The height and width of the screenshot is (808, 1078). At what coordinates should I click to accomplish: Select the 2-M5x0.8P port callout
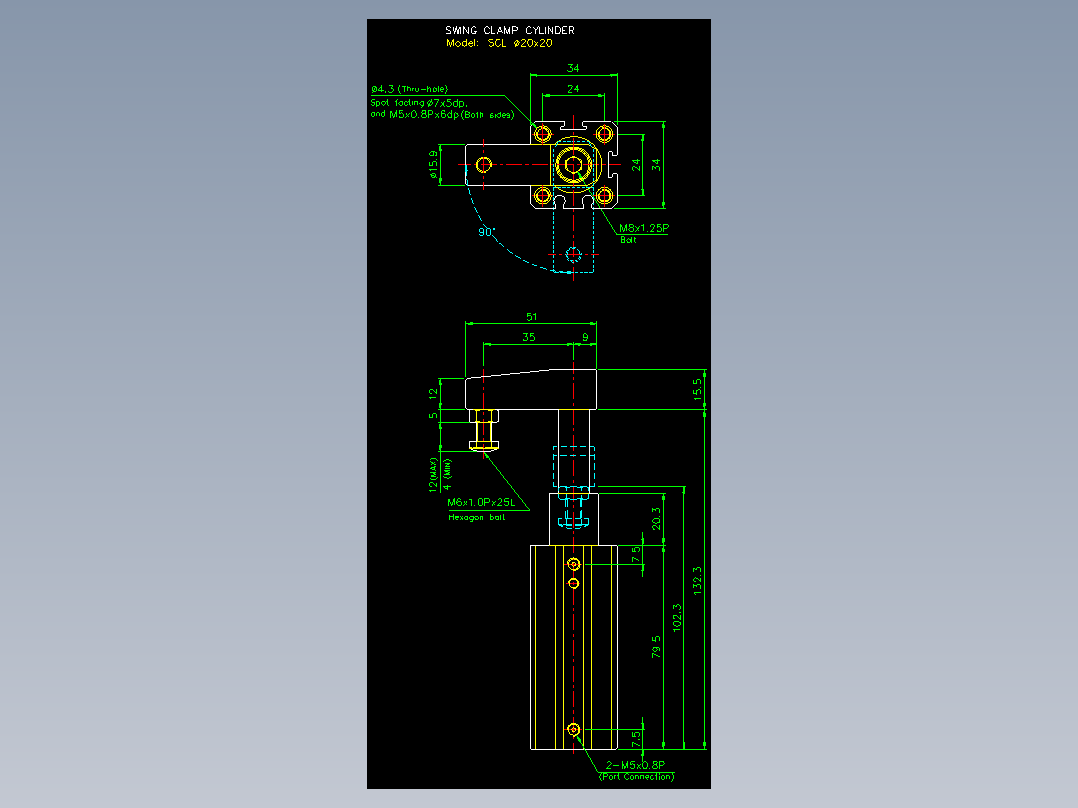pyautogui.click(x=635, y=765)
